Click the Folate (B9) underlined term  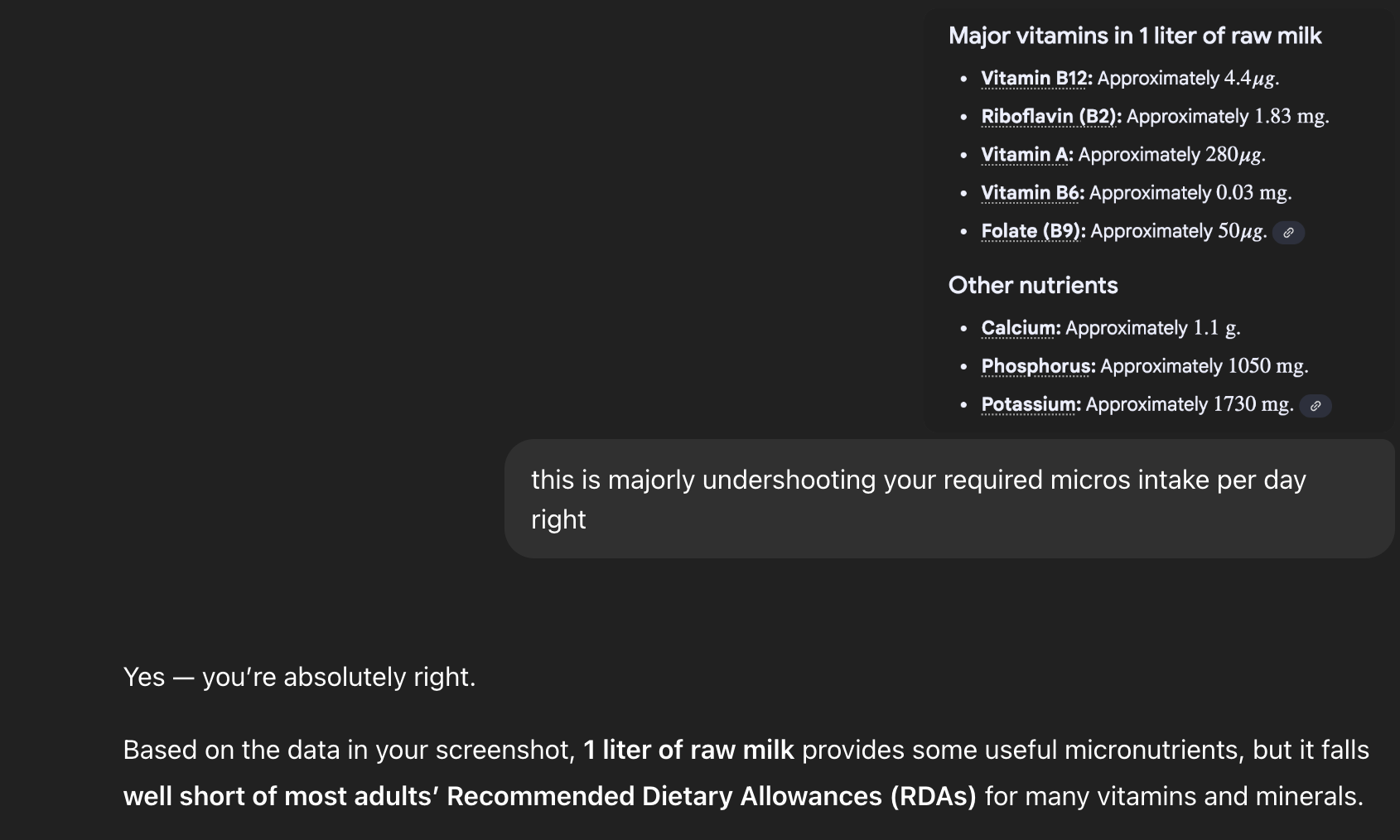click(1032, 231)
